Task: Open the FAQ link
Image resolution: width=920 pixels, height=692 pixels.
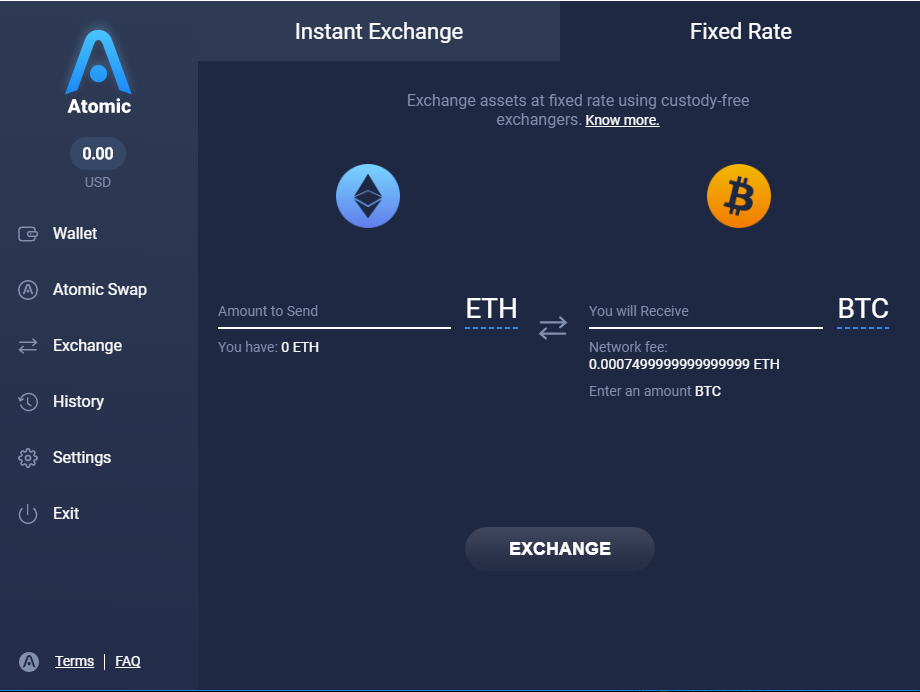Action: pyautogui.click(x=128, y=661)
